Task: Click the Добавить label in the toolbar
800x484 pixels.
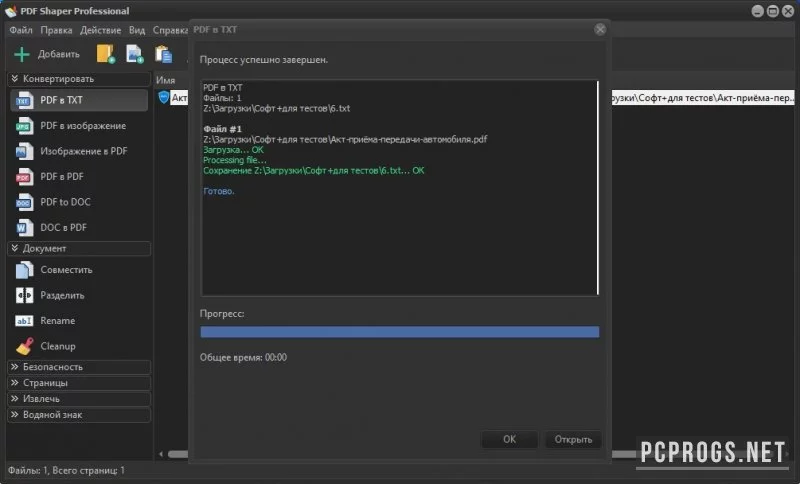Action: [x=59, y=54]
